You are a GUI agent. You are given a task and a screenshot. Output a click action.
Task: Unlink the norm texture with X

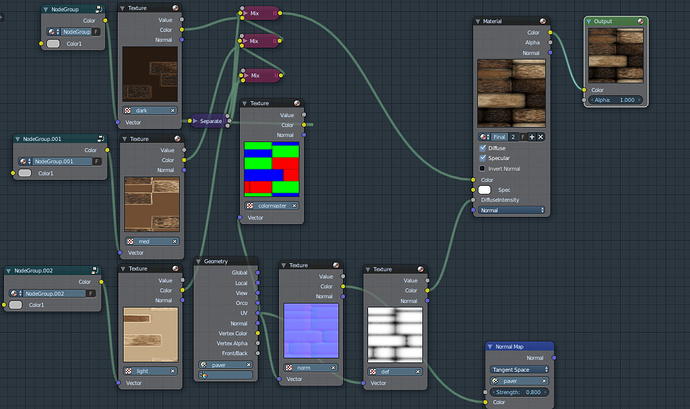coord(333,368)
